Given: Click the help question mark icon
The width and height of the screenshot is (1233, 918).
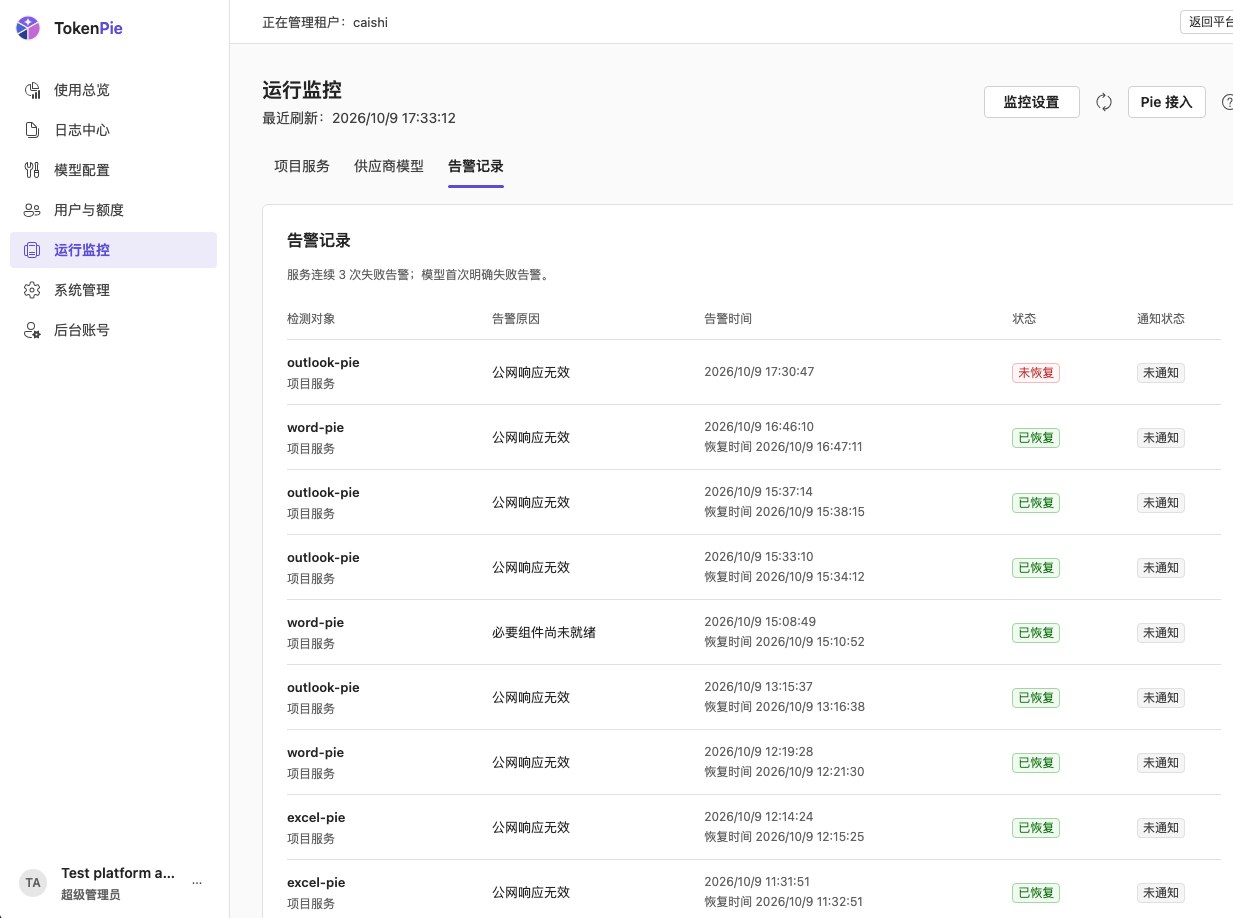Looking at the screenshot, I should click(x=1227, y=102).
